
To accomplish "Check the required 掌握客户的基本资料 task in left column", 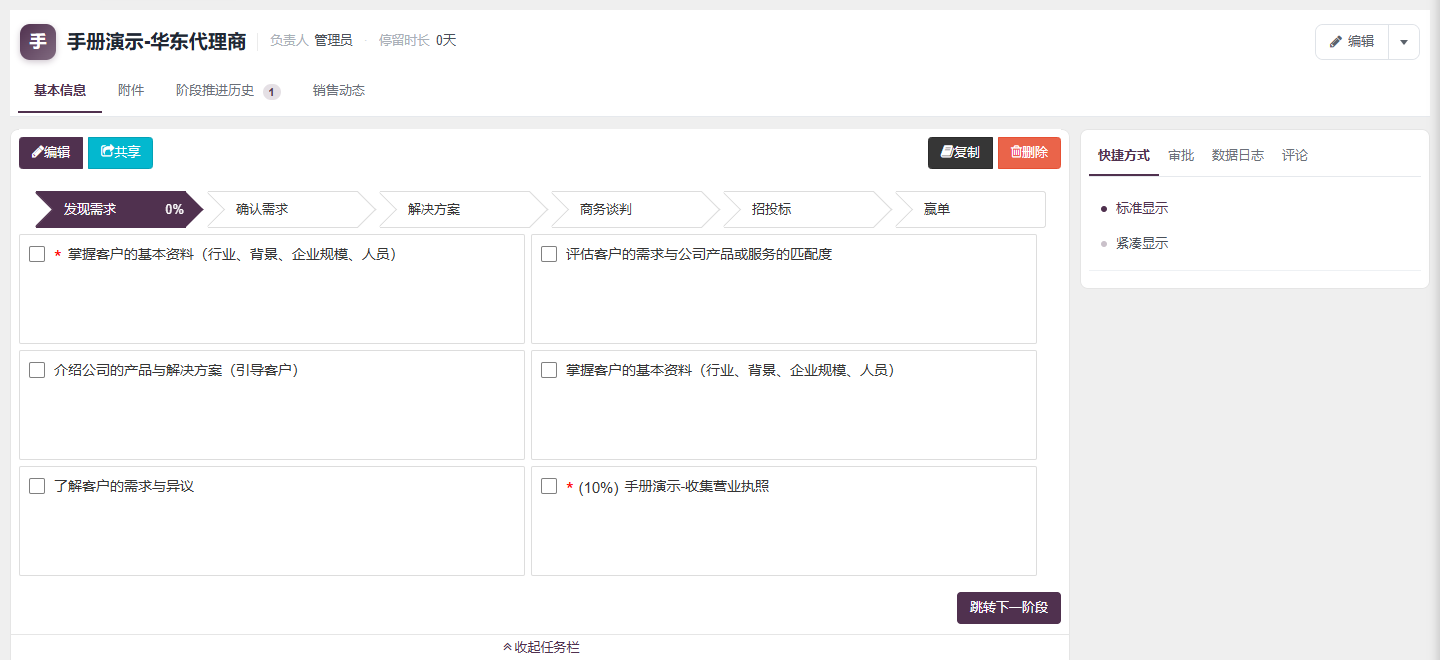I will 37,254.
